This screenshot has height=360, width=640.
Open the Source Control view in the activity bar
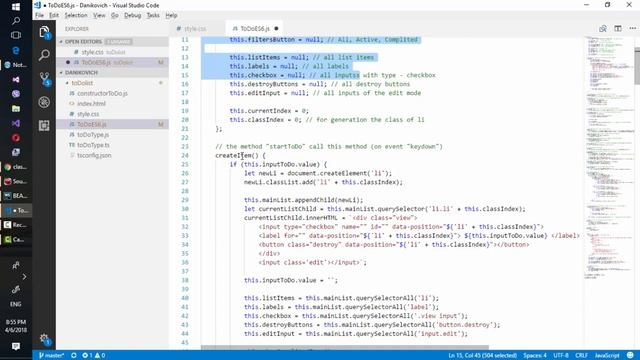coord(44,78)
